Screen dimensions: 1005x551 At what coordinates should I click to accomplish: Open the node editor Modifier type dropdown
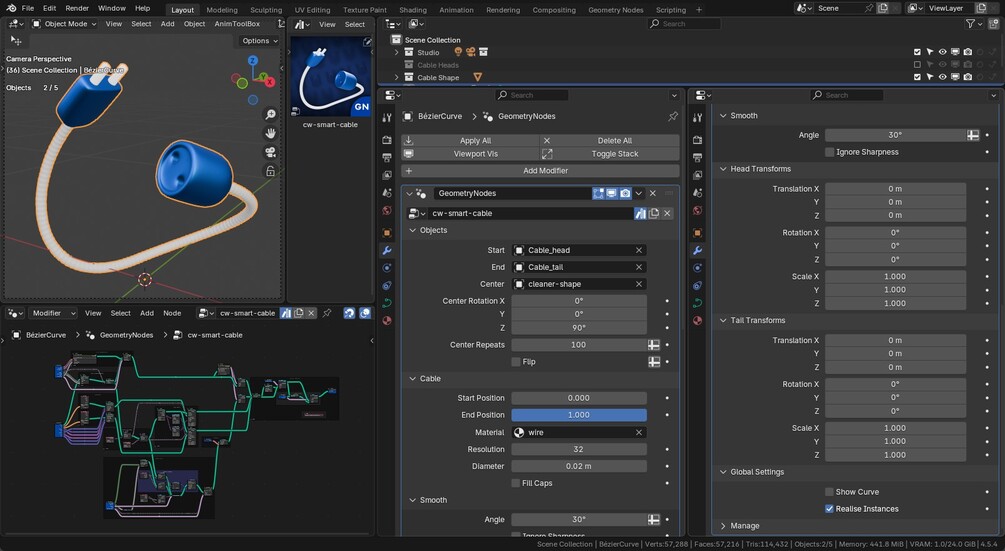(54, 313)
